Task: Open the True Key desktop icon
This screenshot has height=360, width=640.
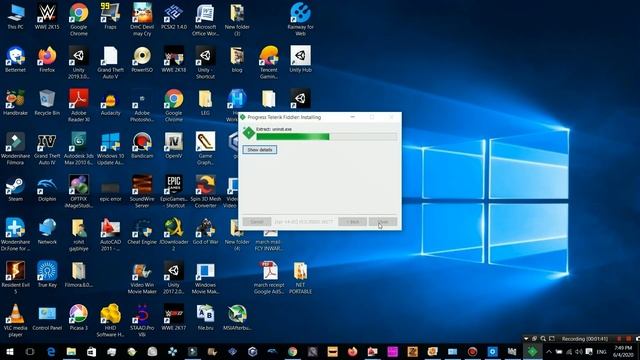Action: coord(47,275)
